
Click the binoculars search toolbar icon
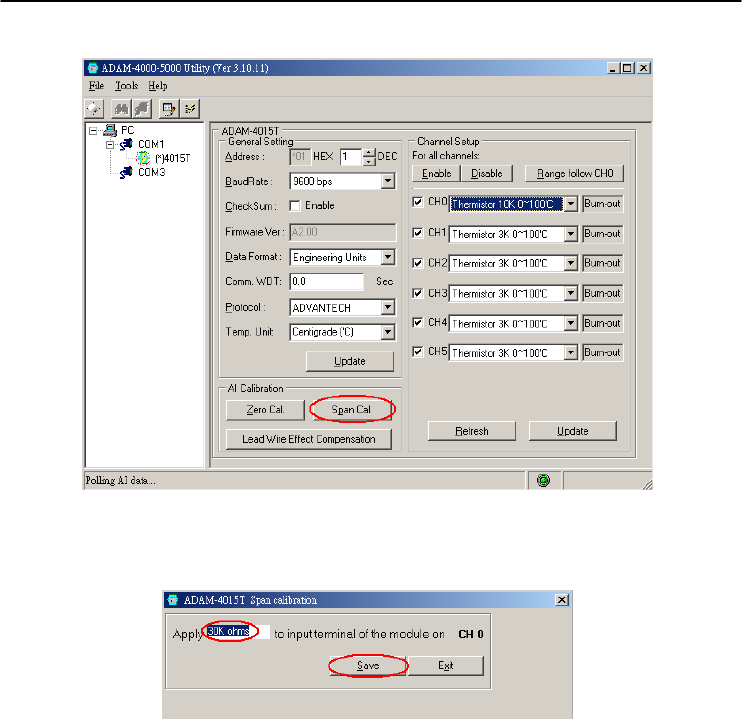click(x=121, y=109)
